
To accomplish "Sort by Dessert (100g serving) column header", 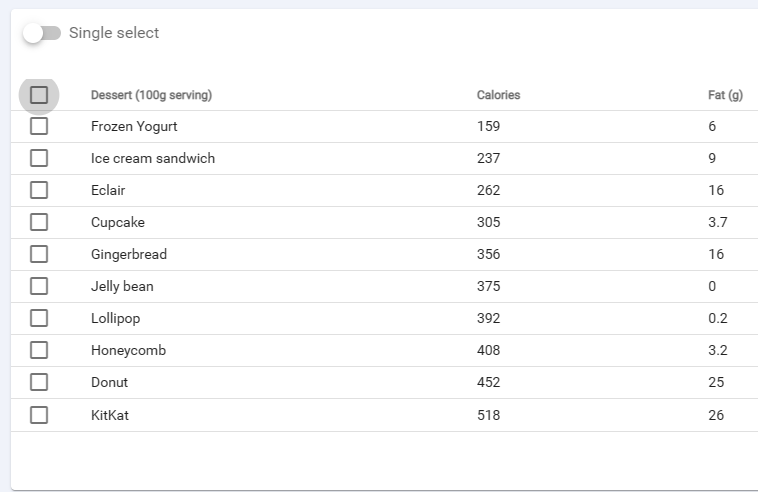I will tap(151, 95).
